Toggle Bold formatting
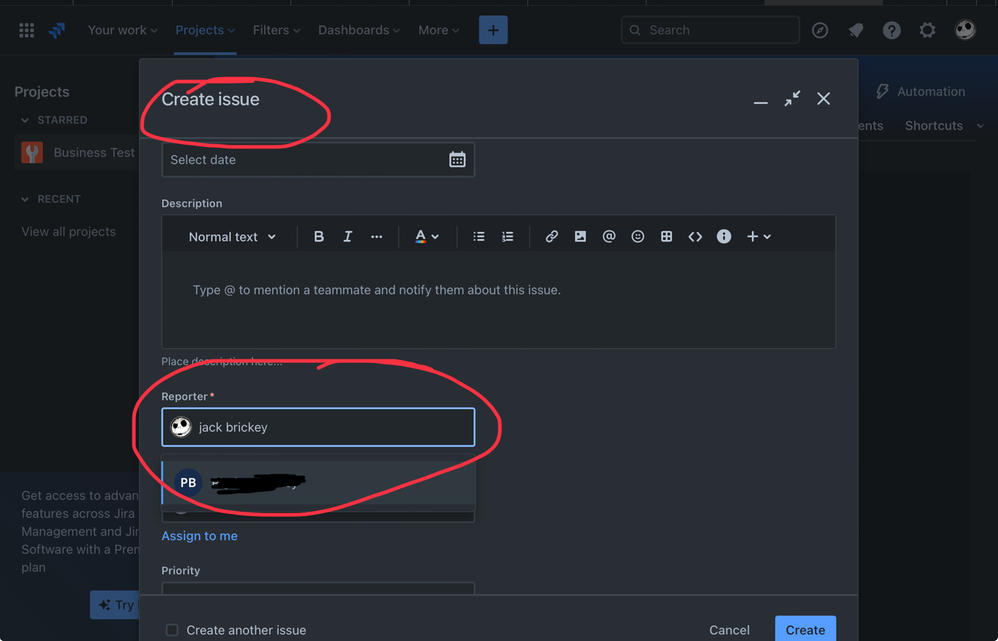The height and width of the screenshot is (641, 998). tap(319, 237)
